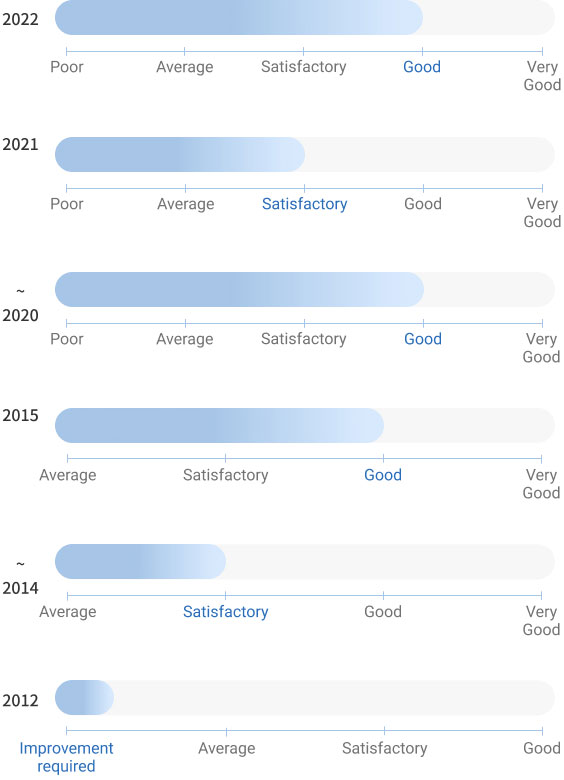Click the Satisfactory label under 2015
Image resolution: width=564 pixels, height=780 pixels.
(x=225, y=475)
